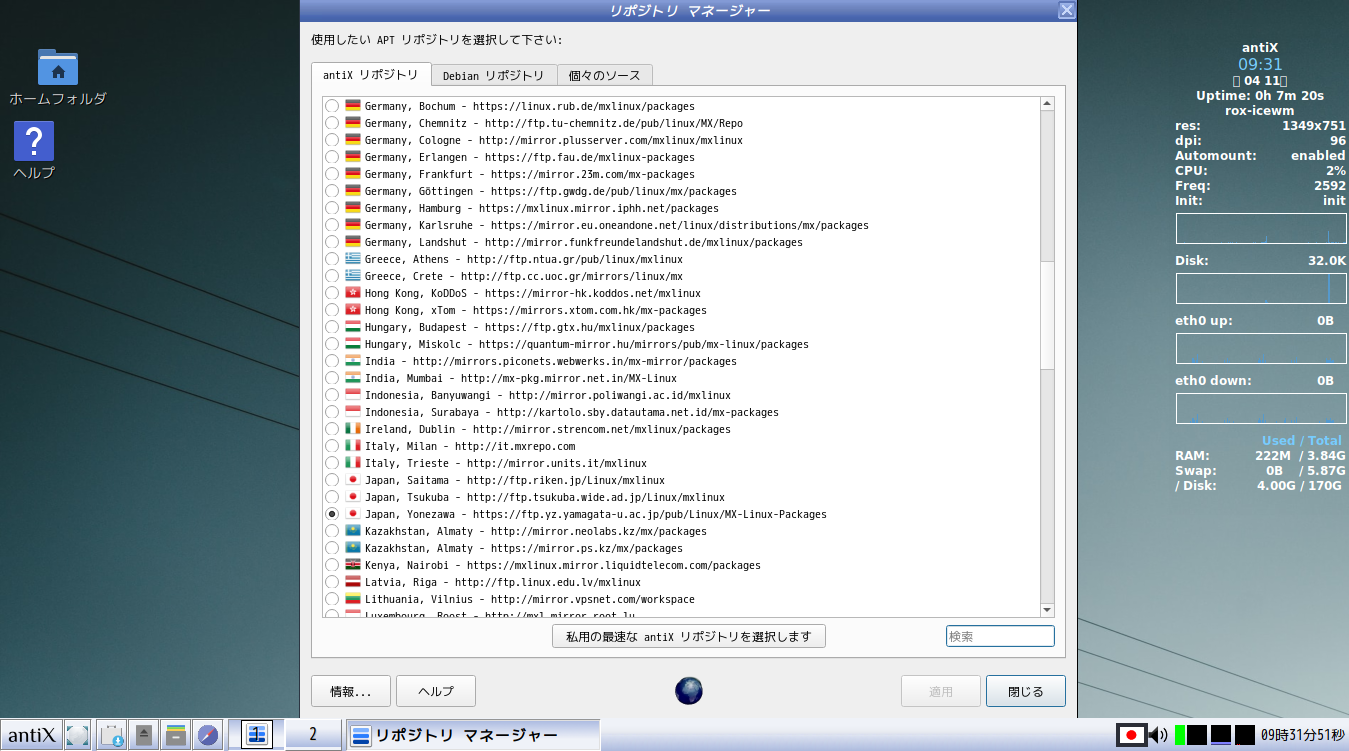1349x751 pixels.
Task: Switch to the antiX リポジトリ tab
Action: 371,75
